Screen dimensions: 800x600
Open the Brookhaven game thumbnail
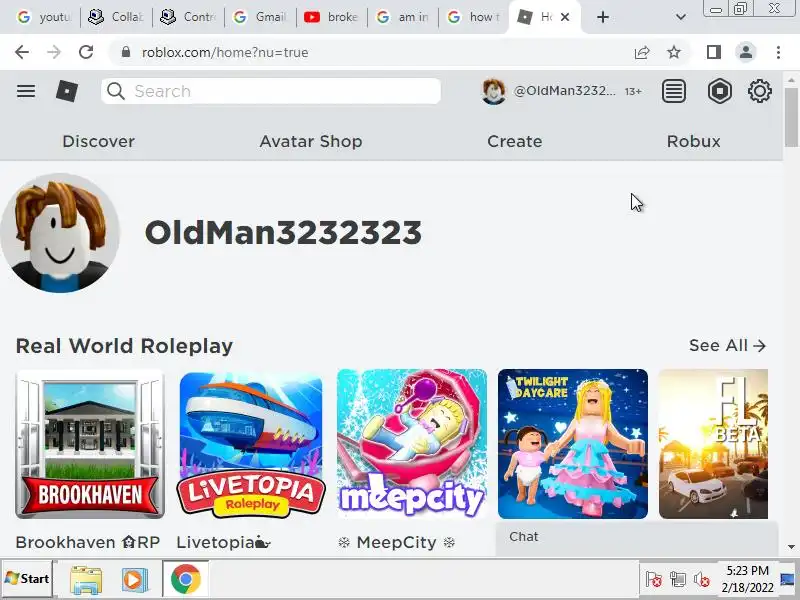click(90, 444)
